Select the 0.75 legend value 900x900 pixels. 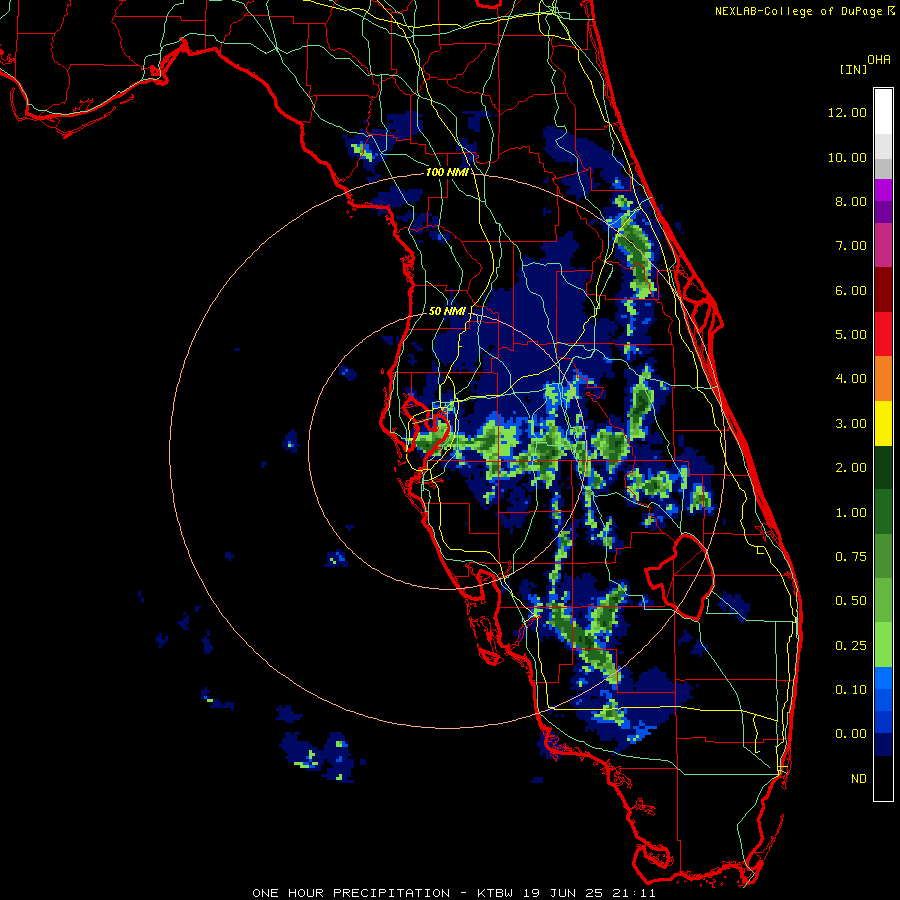(851, 557)
